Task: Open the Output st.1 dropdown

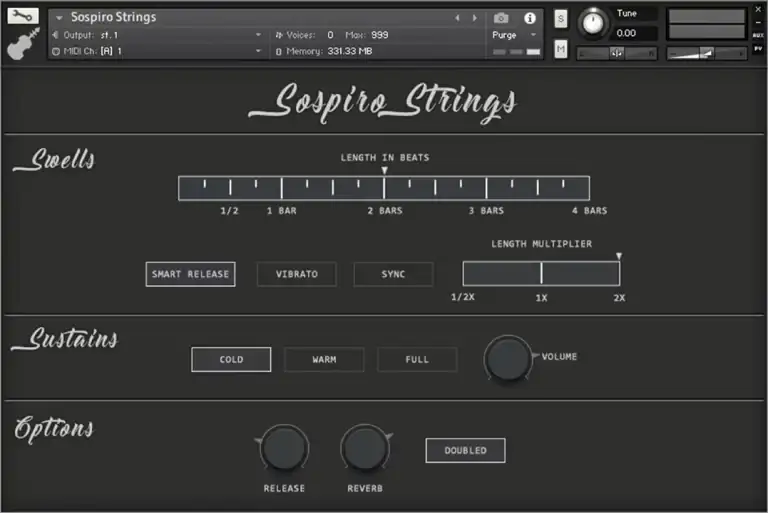Action: coord(258,35)
